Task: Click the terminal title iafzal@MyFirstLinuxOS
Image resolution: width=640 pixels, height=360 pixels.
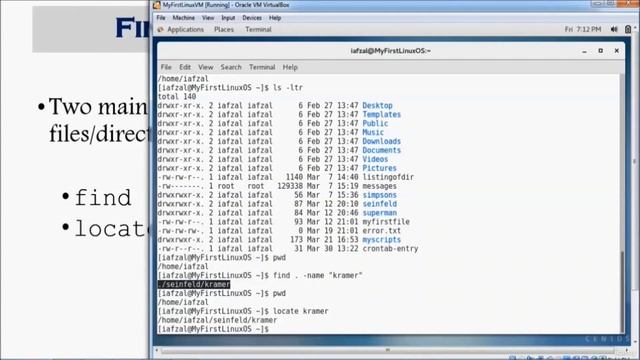Action: pos(391,51)
